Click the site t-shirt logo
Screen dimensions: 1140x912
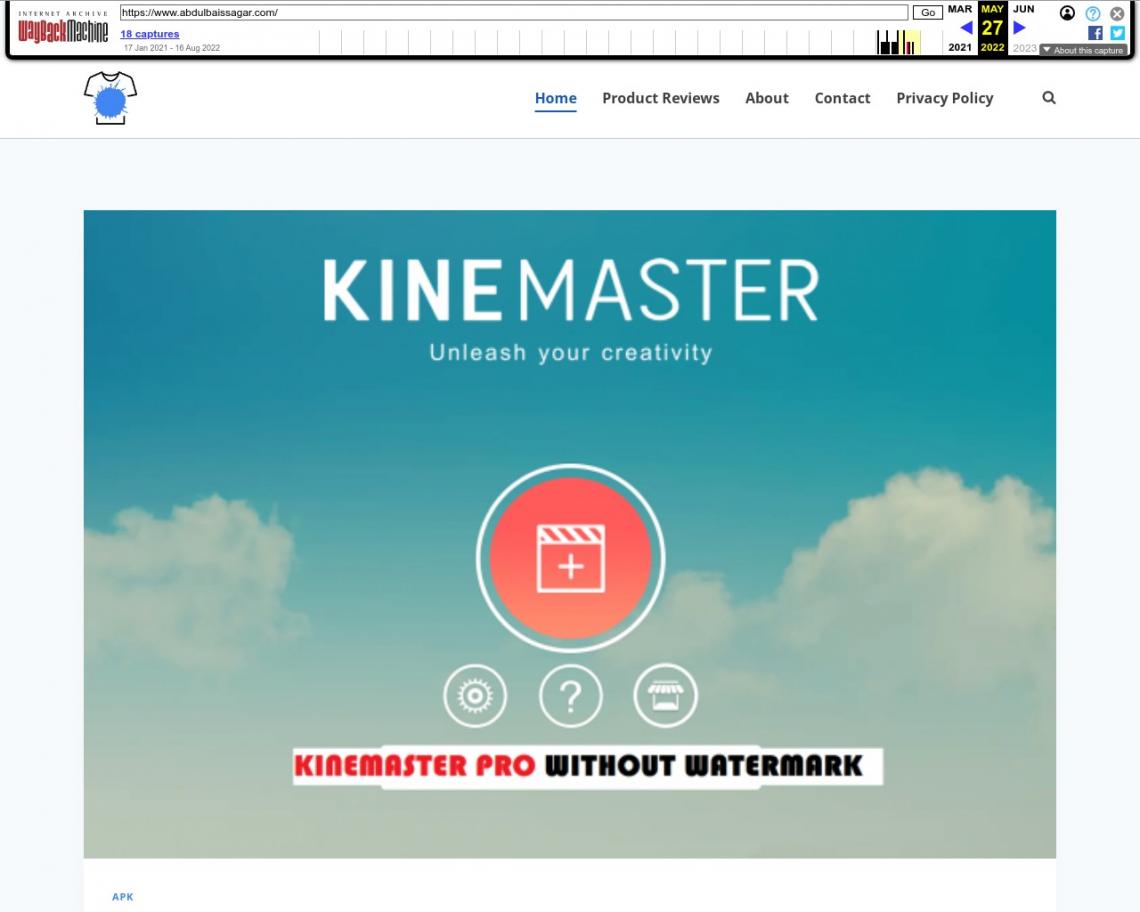[x=111, y=97]
